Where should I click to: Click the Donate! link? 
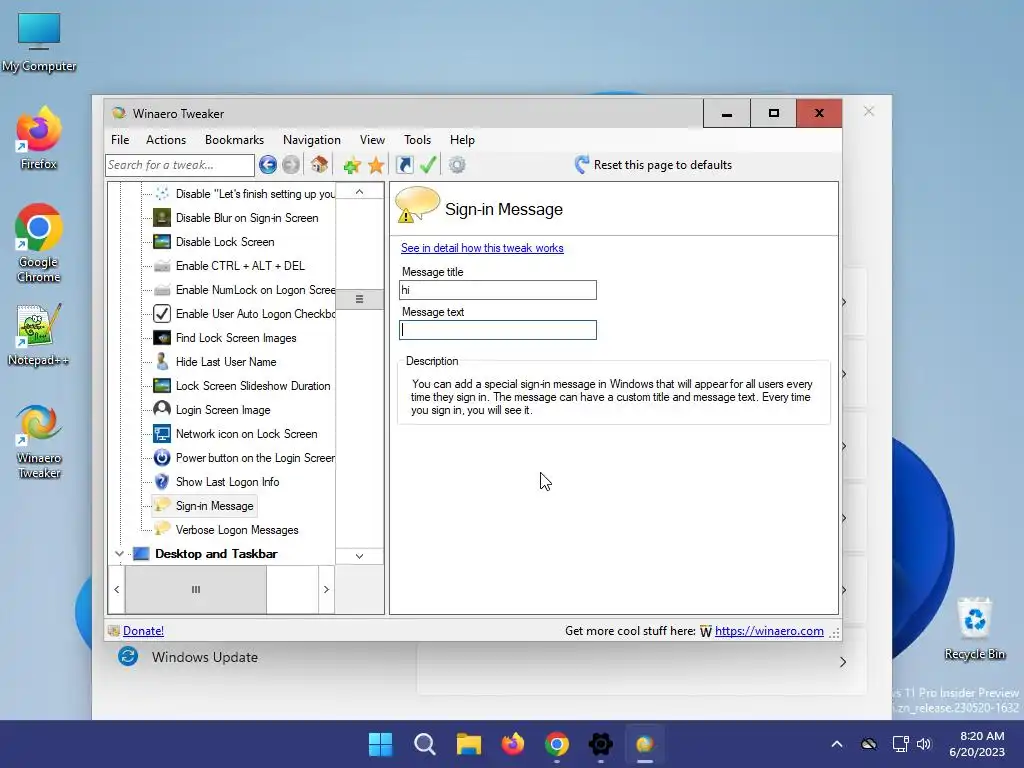point(143,631)
